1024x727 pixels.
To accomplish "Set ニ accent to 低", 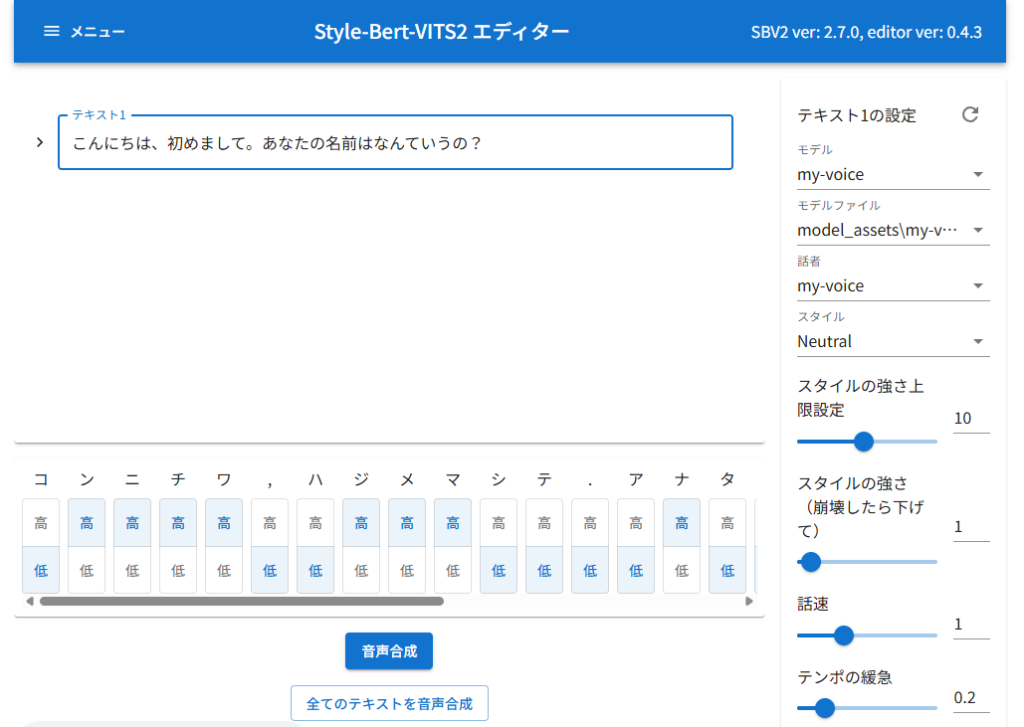I will 133,570.
